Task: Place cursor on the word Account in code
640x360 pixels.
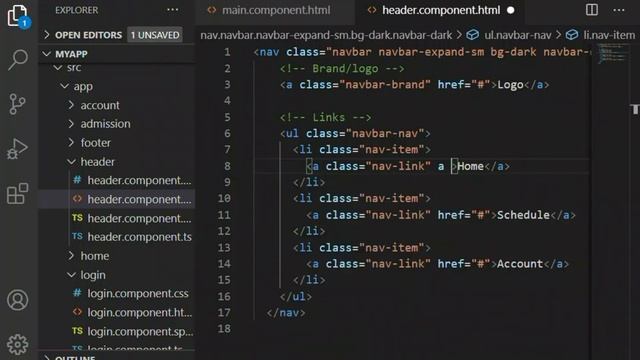Action: tap(520, 264)
